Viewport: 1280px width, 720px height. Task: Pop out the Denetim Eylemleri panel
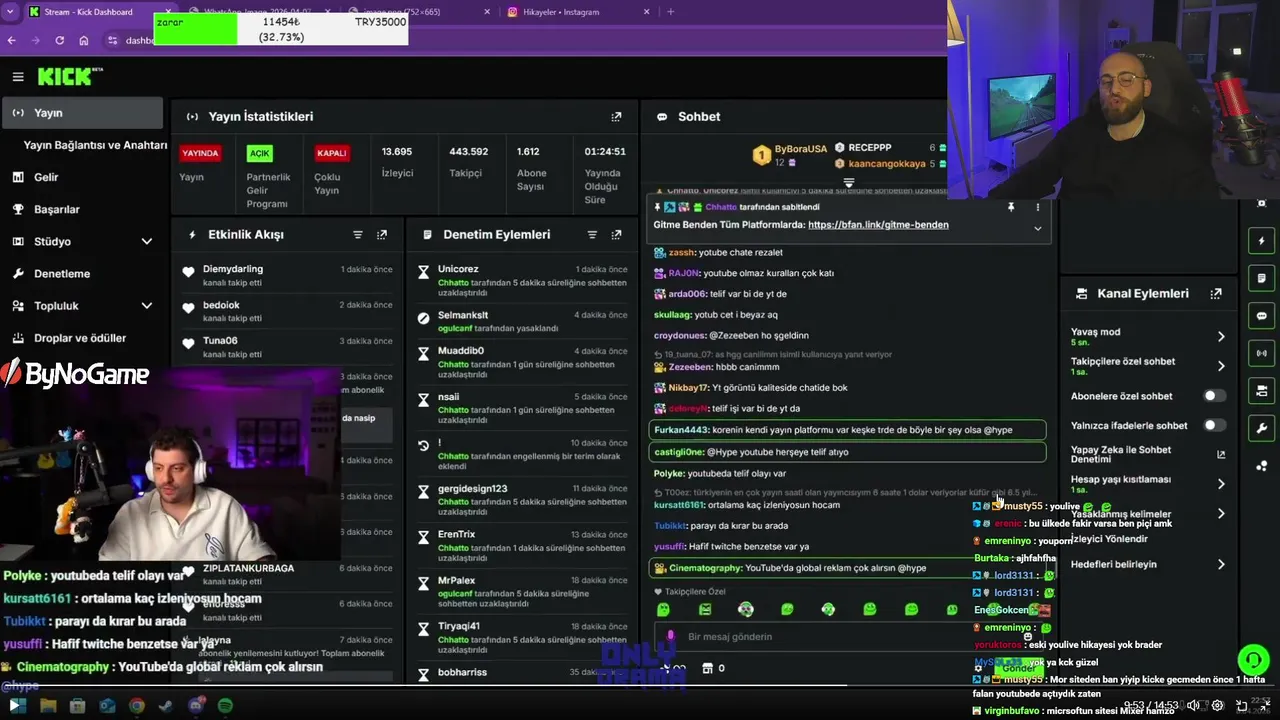coord(616,235)
